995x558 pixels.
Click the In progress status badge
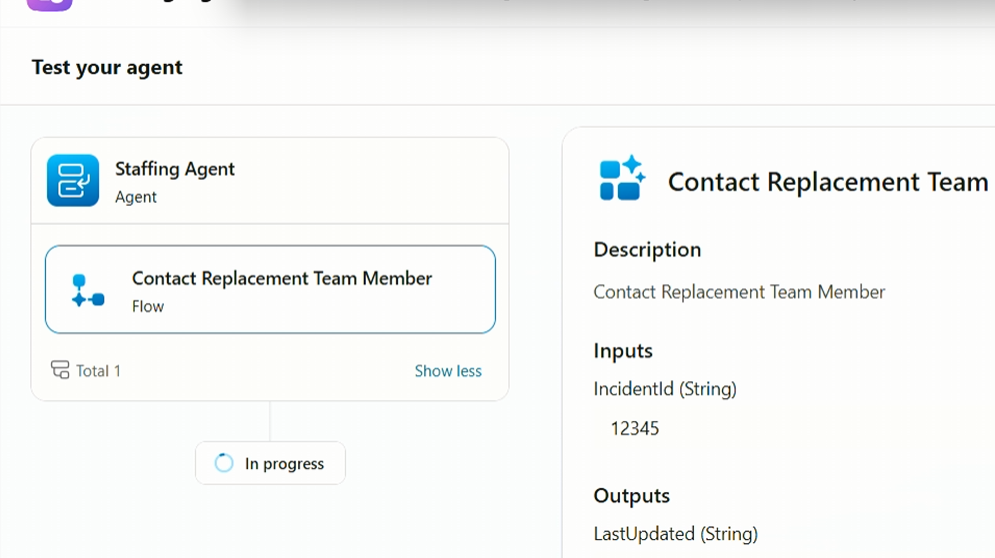pos(270,463)
